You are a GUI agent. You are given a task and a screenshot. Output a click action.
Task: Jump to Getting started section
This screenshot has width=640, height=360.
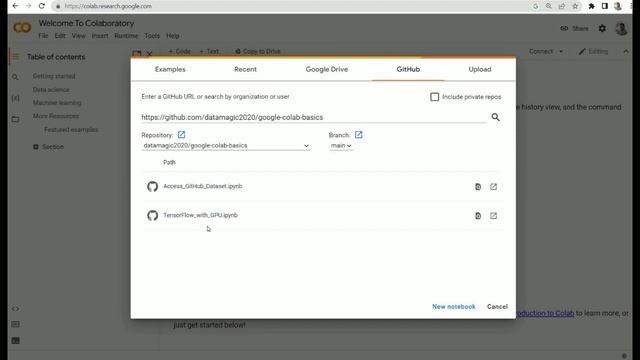tap(54, 76)
